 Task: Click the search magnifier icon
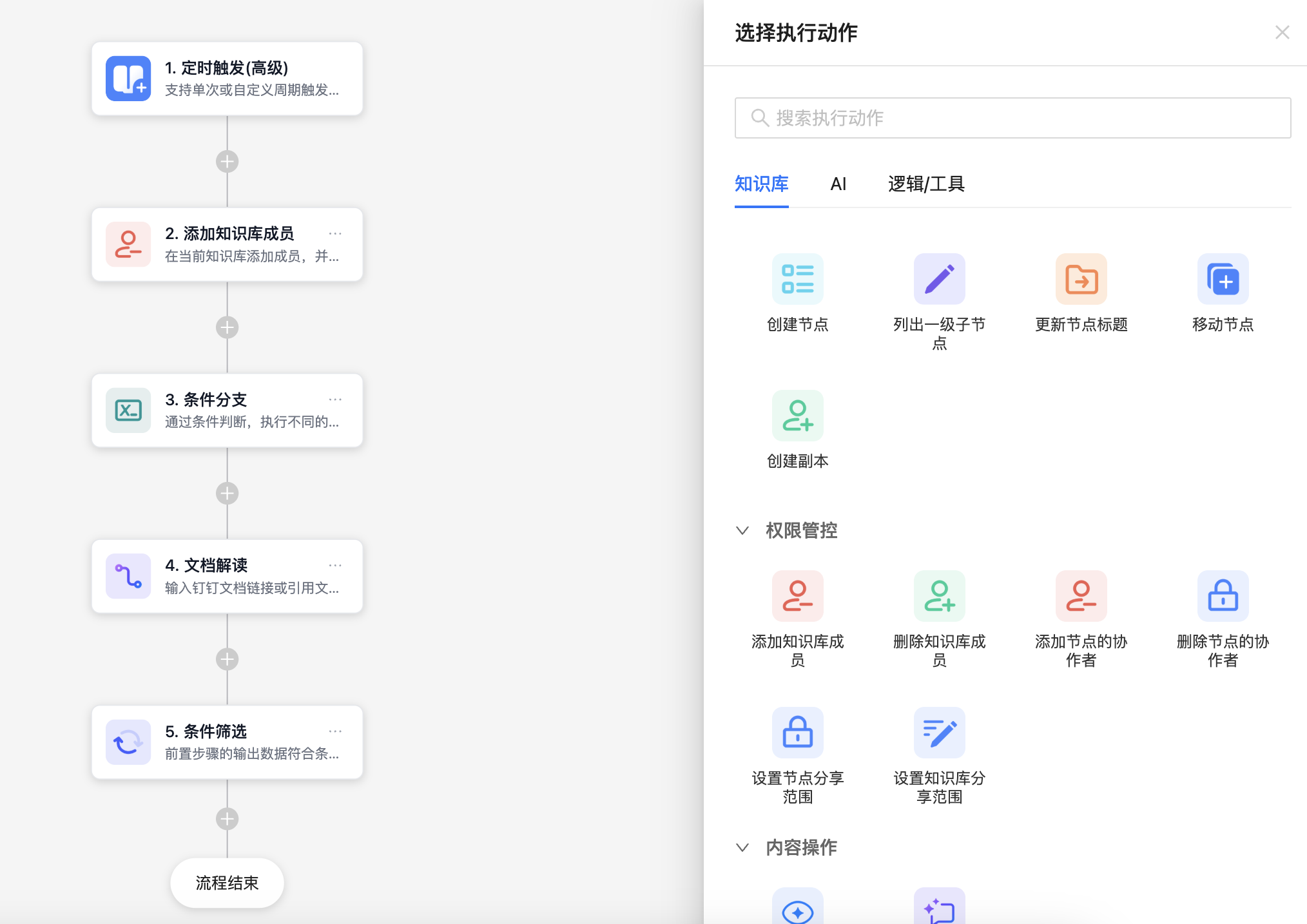760,118
